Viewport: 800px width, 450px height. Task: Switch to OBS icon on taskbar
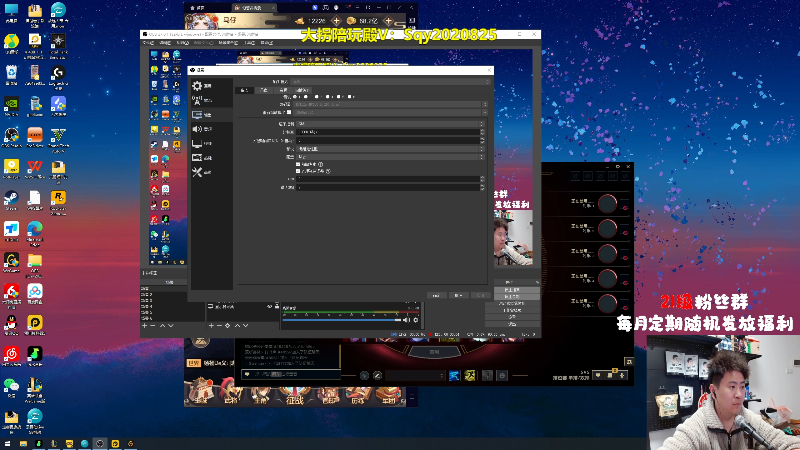99,444
